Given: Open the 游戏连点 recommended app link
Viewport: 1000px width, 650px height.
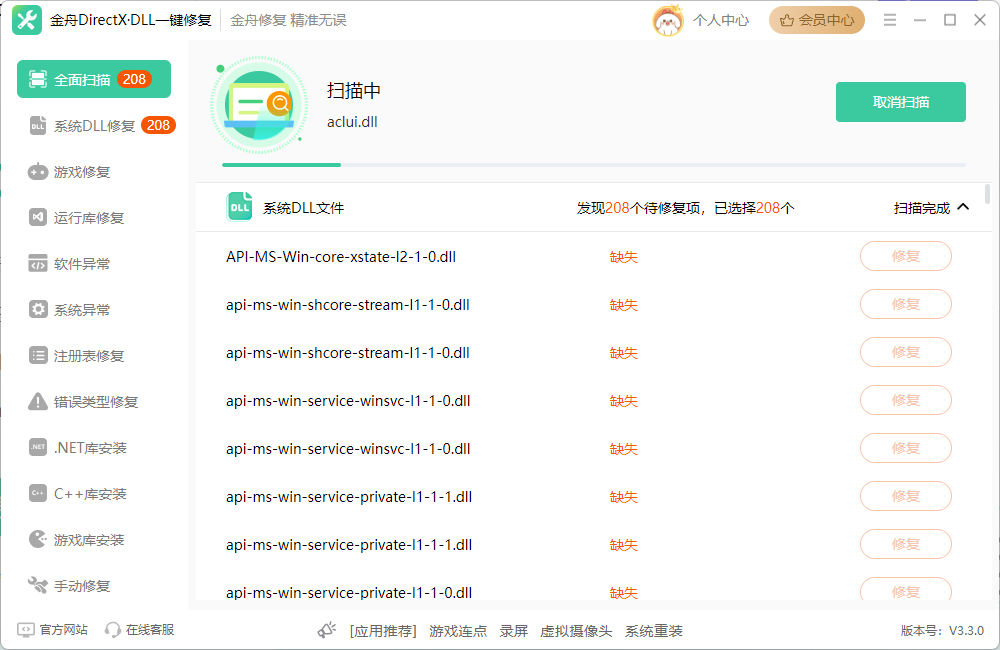Looking at the screenshot, I should tap(458, 631).
